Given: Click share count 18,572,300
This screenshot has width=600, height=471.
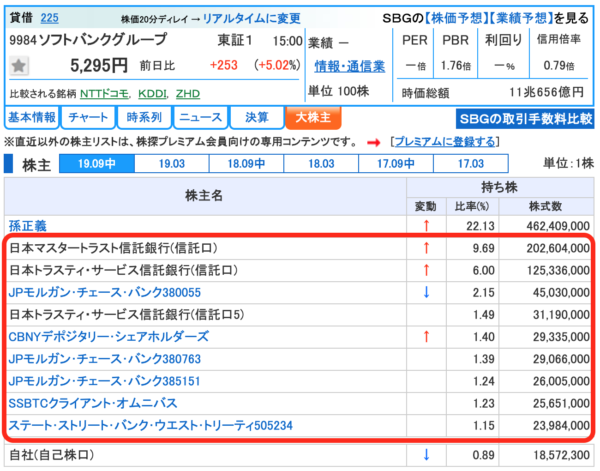Looking at the screenshot, I should click(x=561, y=455).
